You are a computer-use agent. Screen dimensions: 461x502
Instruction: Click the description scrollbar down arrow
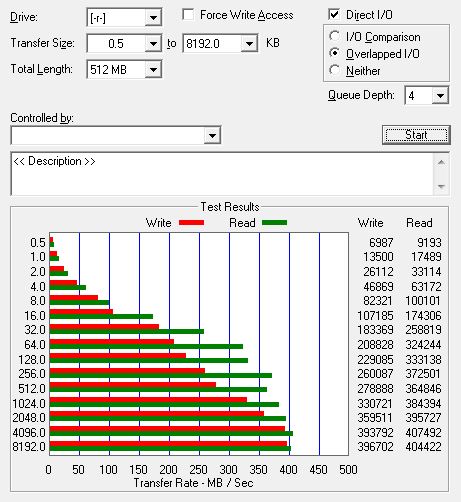441,186
